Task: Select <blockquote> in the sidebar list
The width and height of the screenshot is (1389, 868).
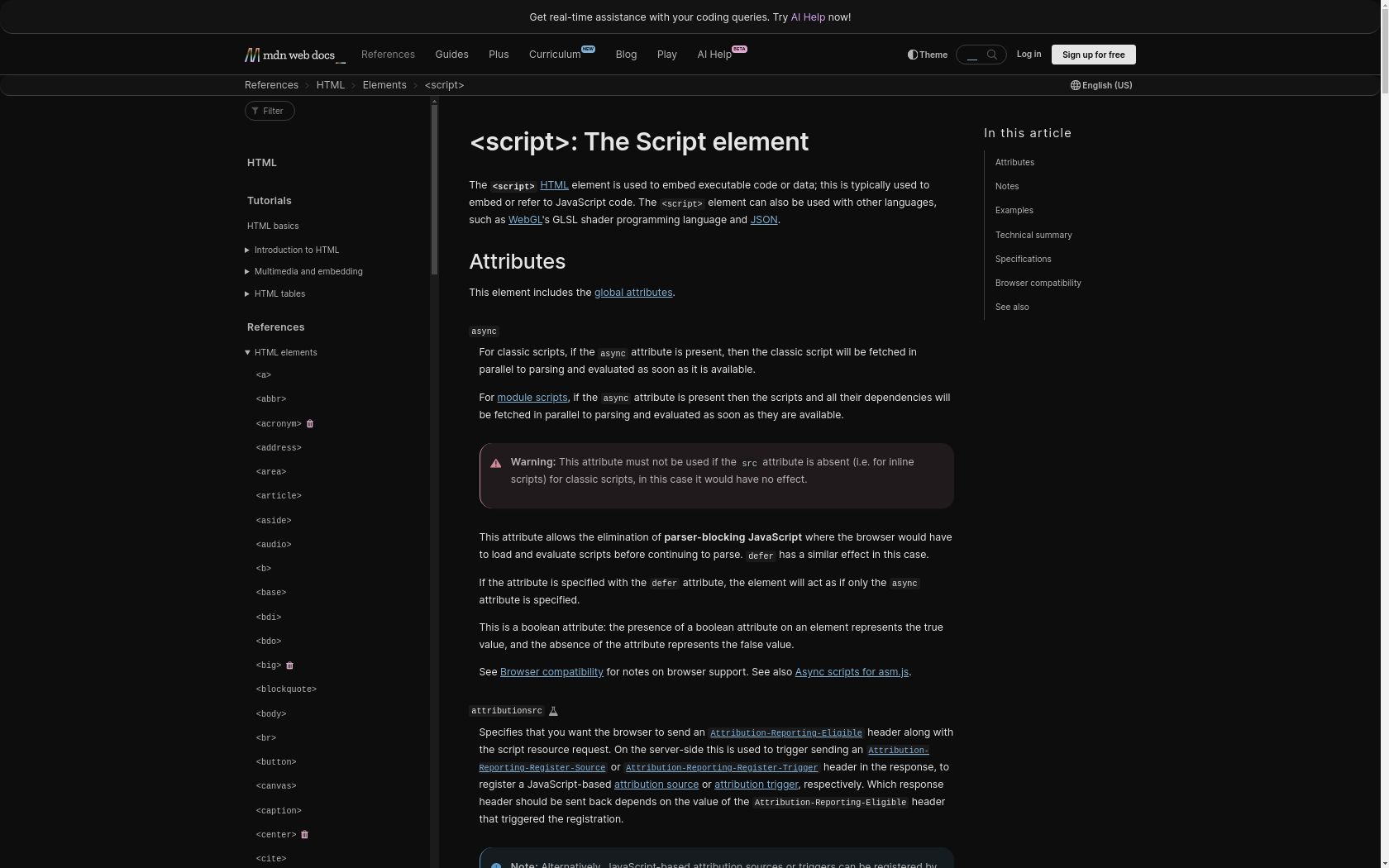Action: (286, 689)
